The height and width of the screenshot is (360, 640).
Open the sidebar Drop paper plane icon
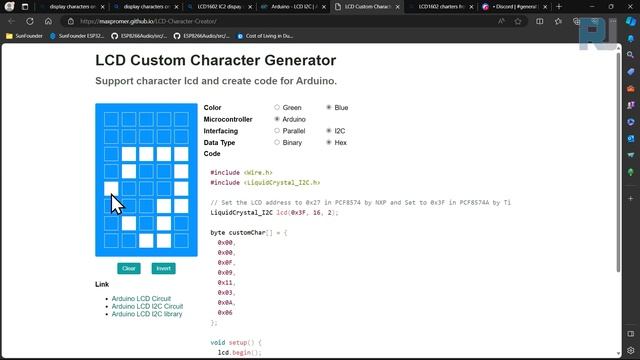coord(631,155)
